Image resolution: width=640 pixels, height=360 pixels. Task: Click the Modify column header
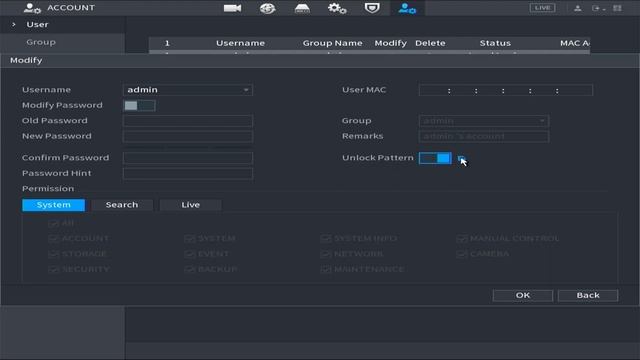coord(391,43)
